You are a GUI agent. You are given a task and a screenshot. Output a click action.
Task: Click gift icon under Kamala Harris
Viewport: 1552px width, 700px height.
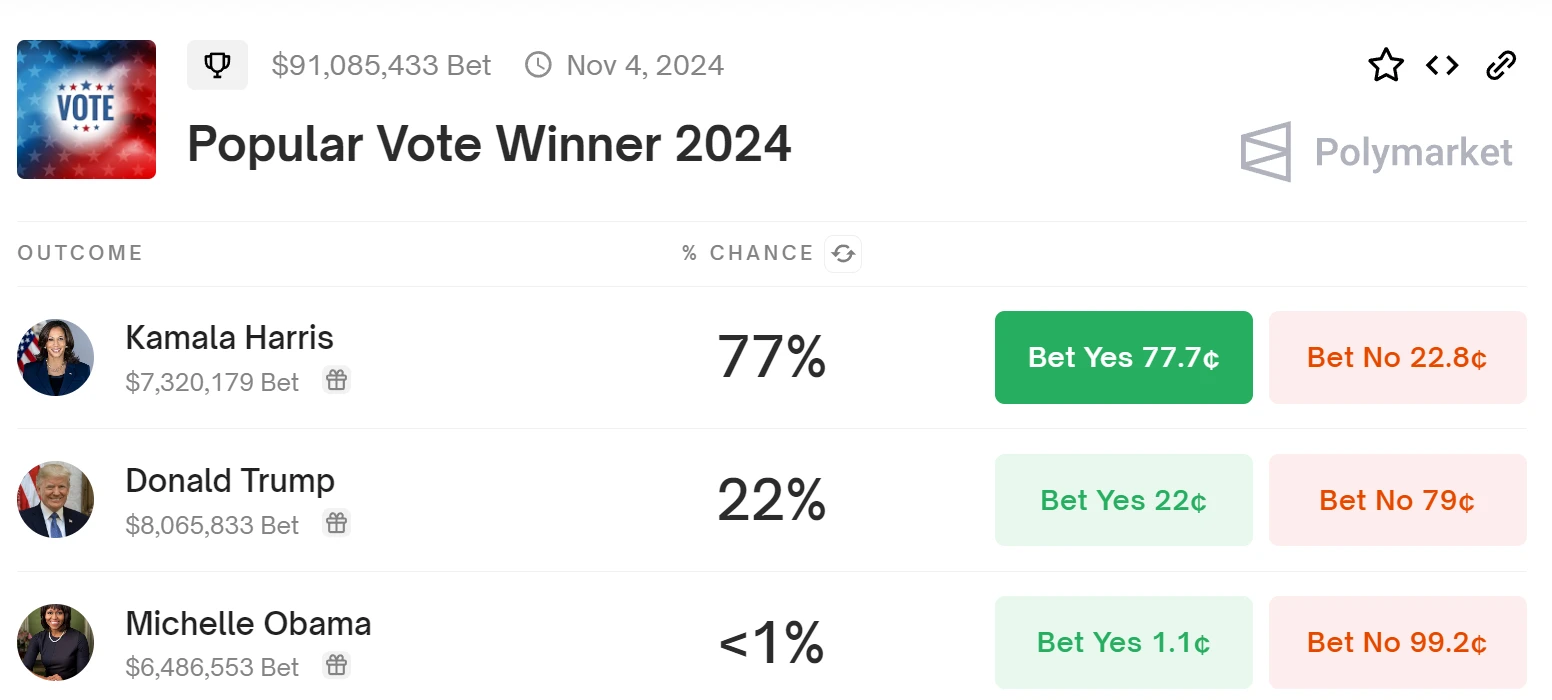(337, 380)
